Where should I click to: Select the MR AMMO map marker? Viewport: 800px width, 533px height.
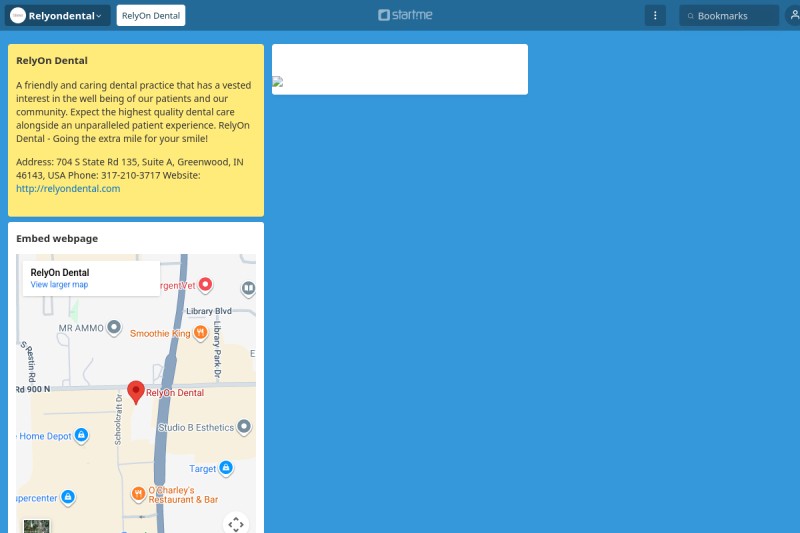(x=114, y=327)
